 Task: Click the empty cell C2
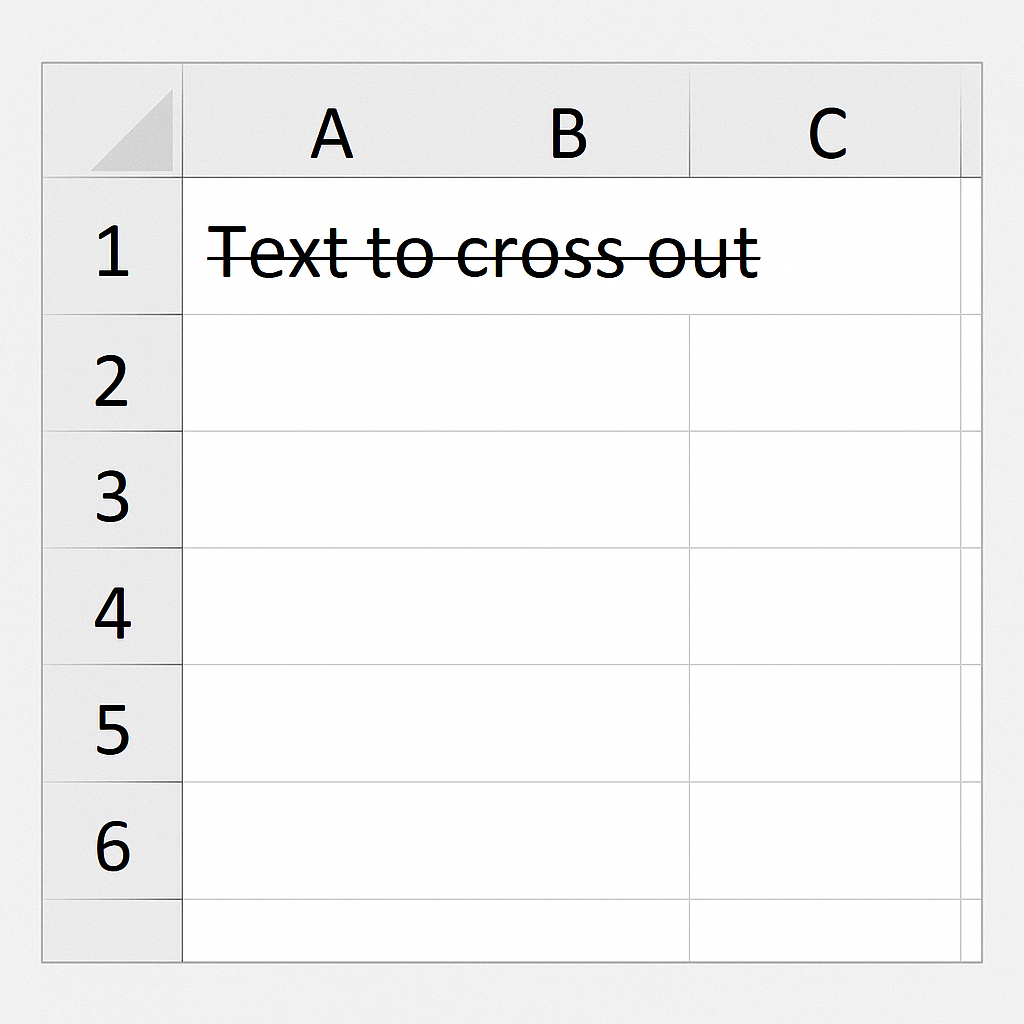tap(824, 374)
